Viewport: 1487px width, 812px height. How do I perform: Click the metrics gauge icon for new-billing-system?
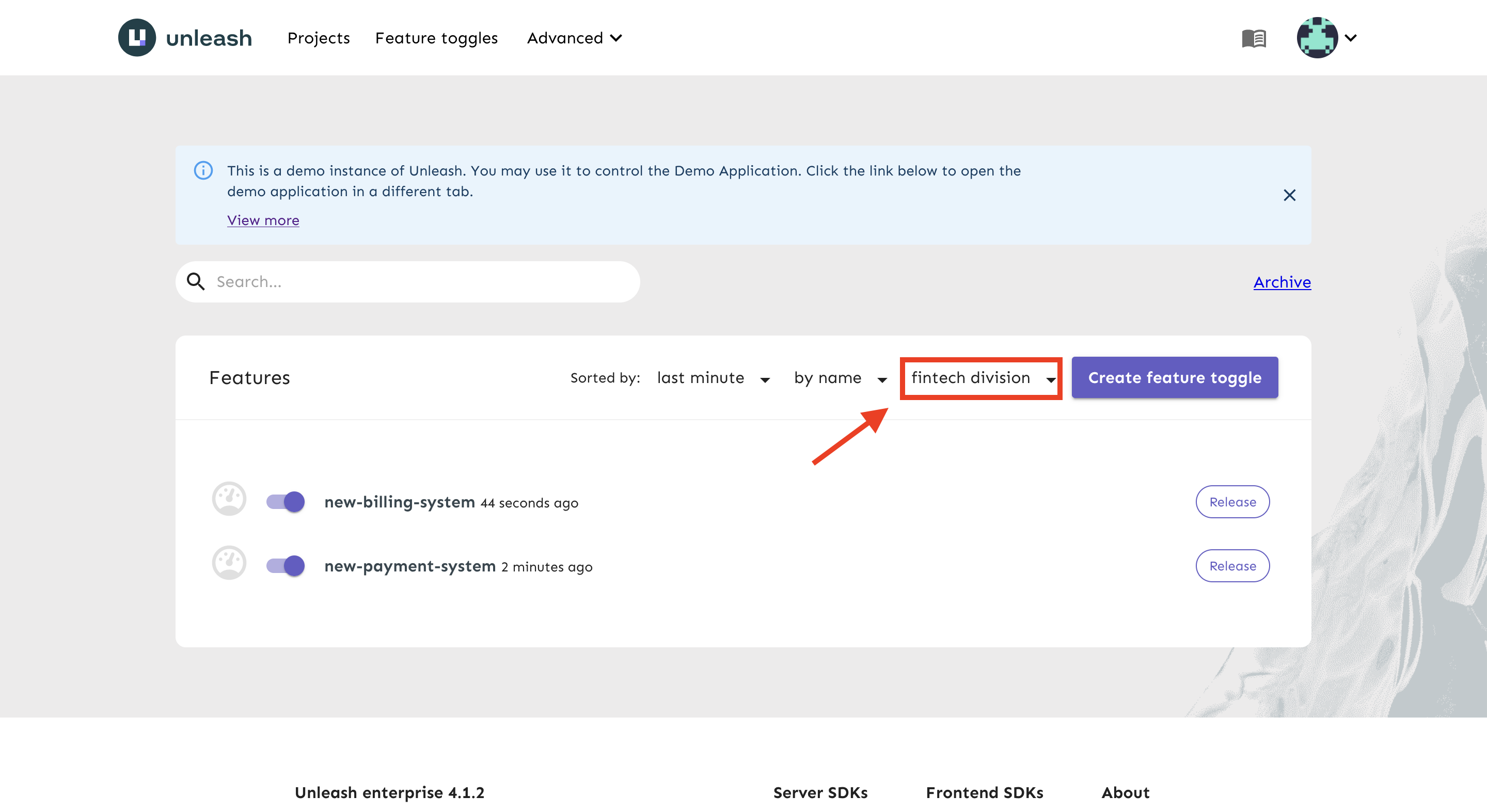click(x=229, y=499)
